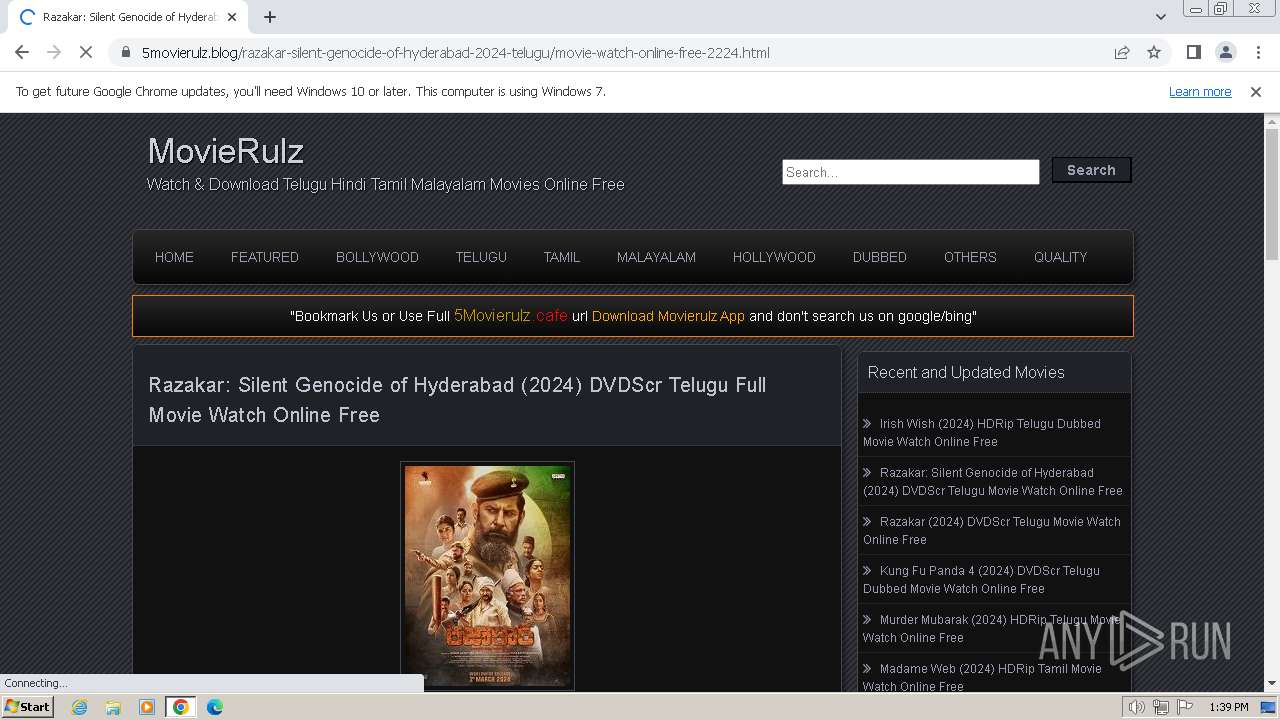Focus the site search field
The image size is (1280, 720).
pos(911,172)
